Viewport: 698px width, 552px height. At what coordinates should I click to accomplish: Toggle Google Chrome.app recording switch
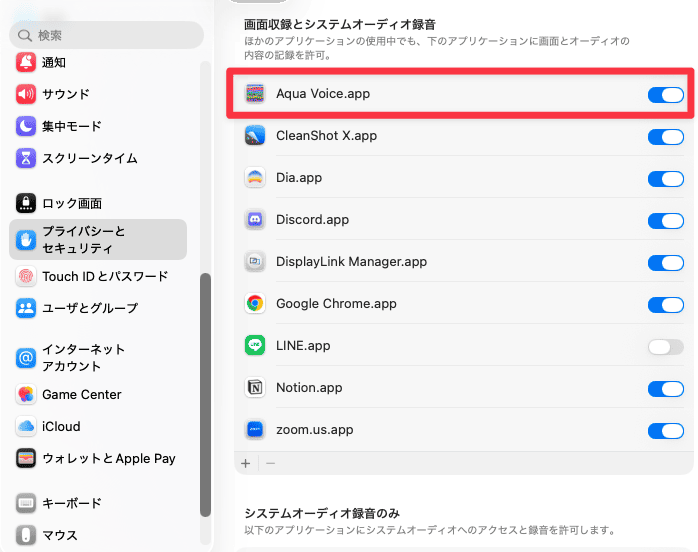pos(666,304)
